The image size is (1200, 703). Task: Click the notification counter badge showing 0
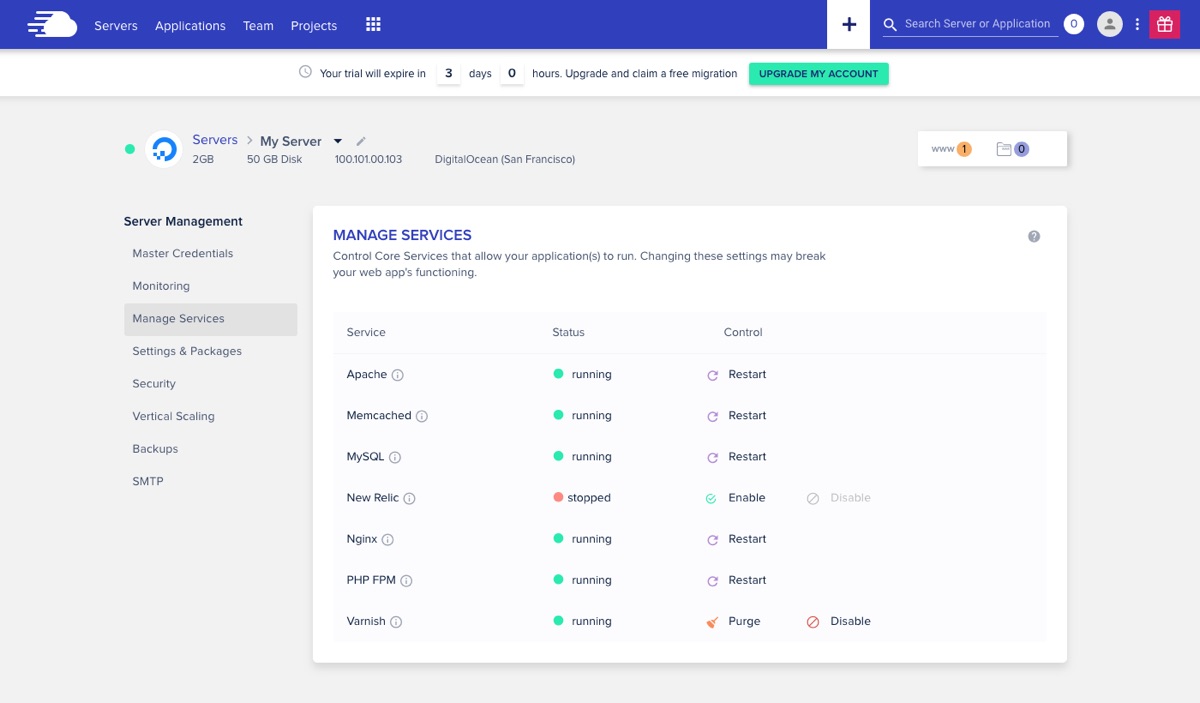1074,24
